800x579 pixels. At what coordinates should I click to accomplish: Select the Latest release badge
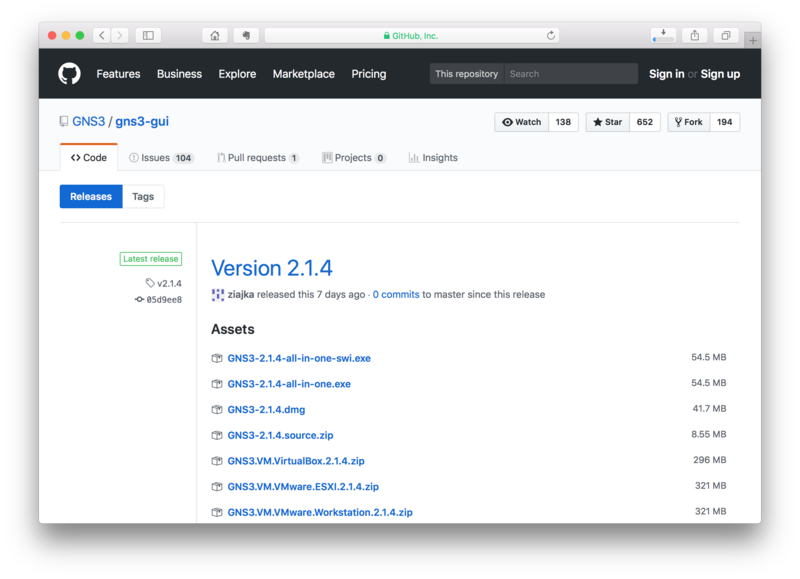151,259
